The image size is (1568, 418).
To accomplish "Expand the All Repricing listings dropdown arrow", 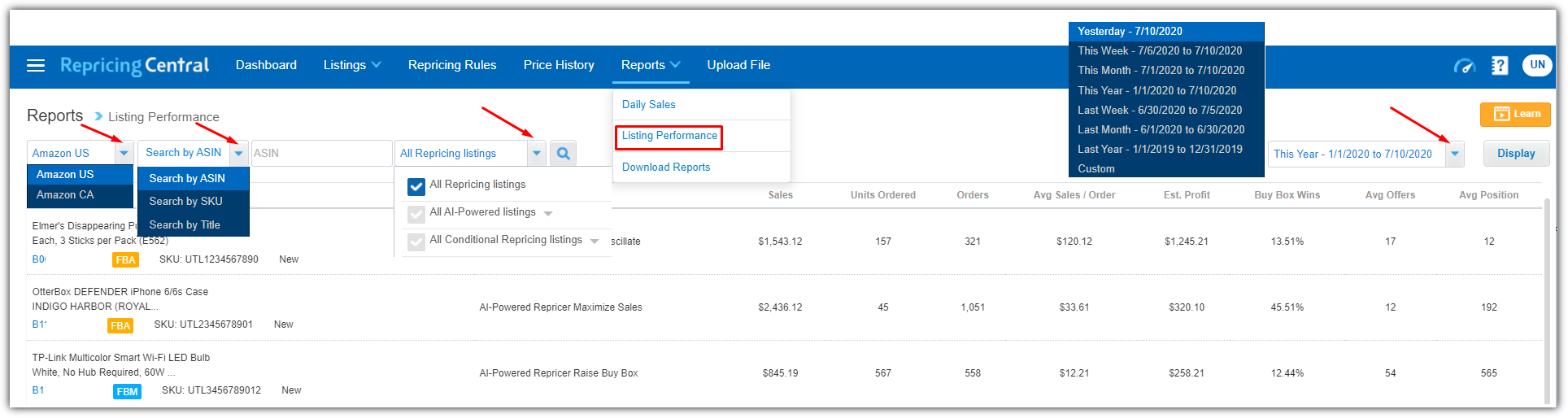I will pos(536,153).
